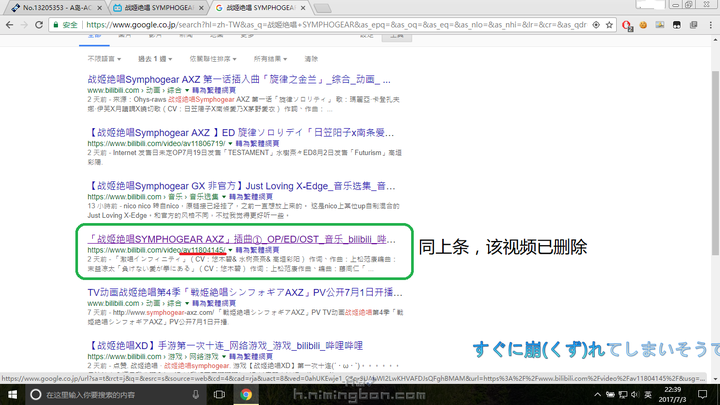
Task: Open the picture extension icon in toolbar
Action: (660, 25)
